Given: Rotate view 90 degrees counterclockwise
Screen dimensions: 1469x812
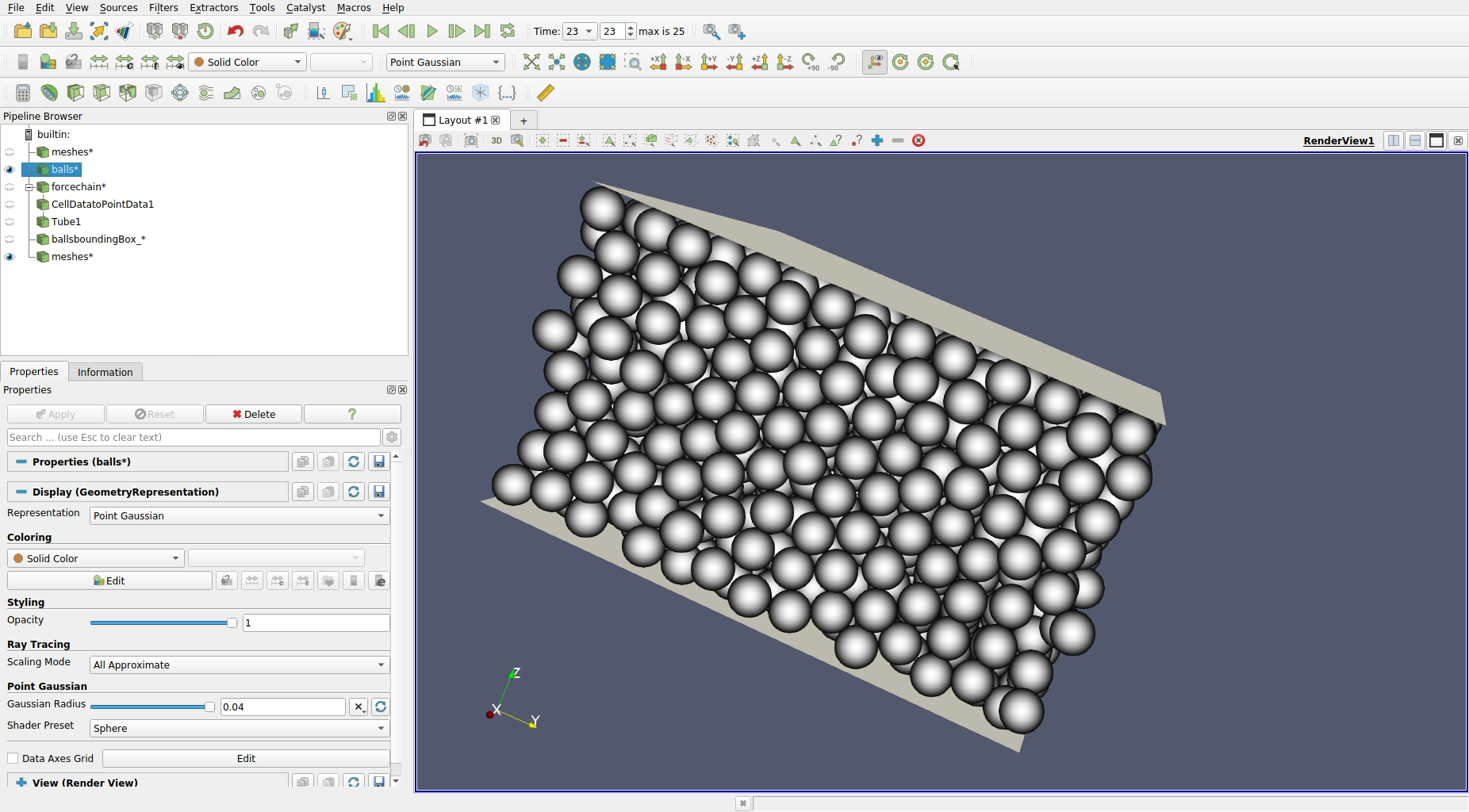Looking at the screenshot, I should click(x=836, y=62).
